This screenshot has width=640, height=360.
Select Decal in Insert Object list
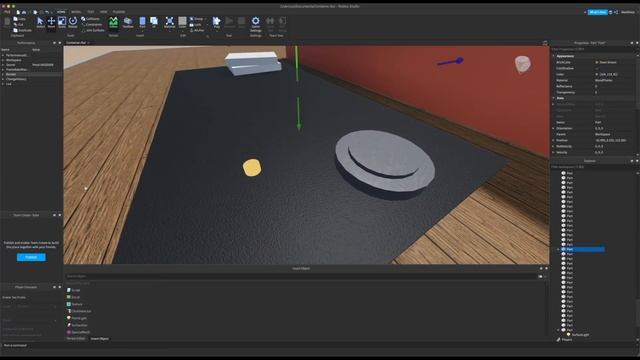(74, 297)
